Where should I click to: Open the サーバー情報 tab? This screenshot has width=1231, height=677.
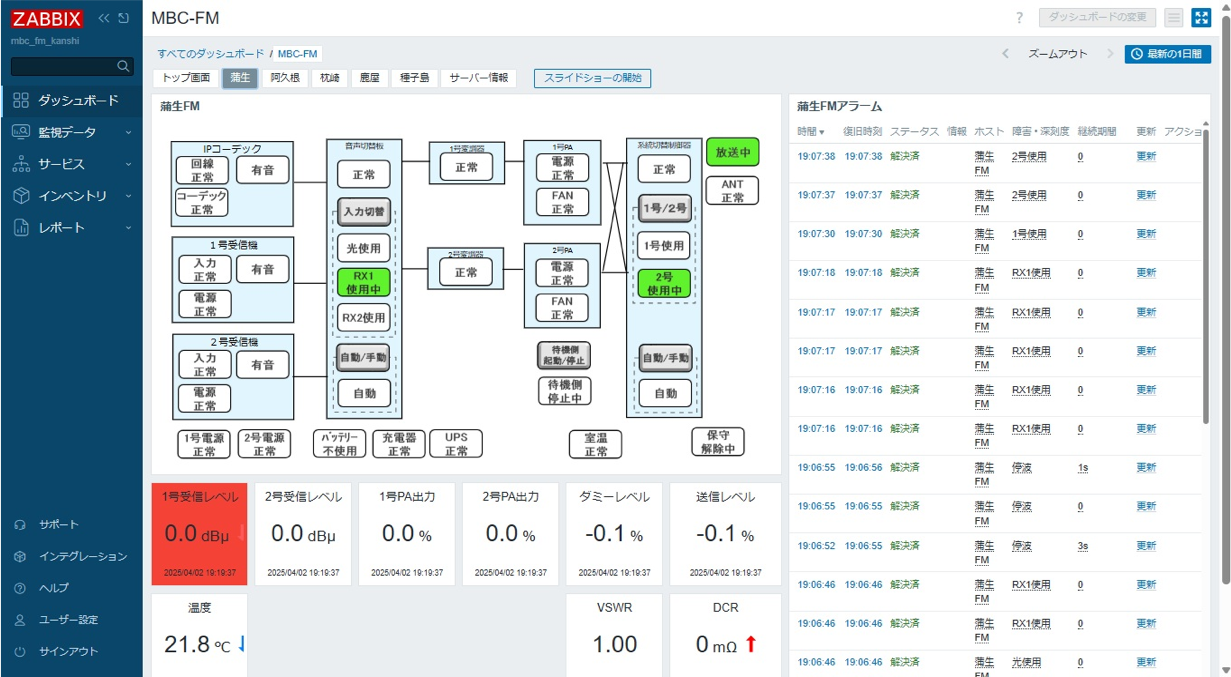coord(479,78)
